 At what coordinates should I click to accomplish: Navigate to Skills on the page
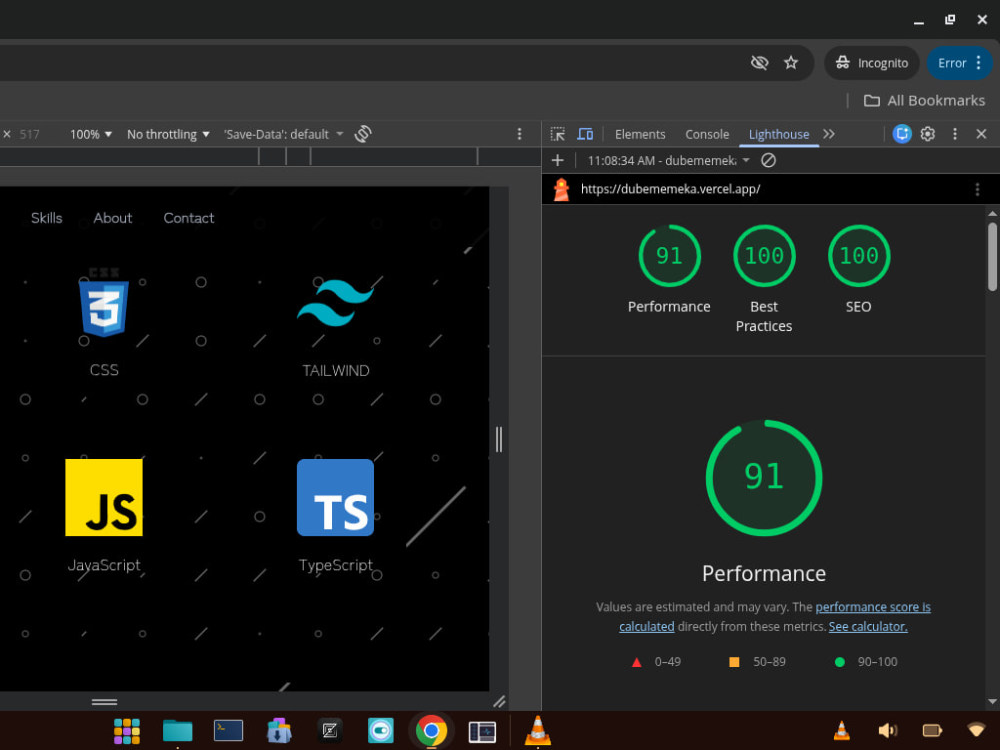click(x=47, y=218)
